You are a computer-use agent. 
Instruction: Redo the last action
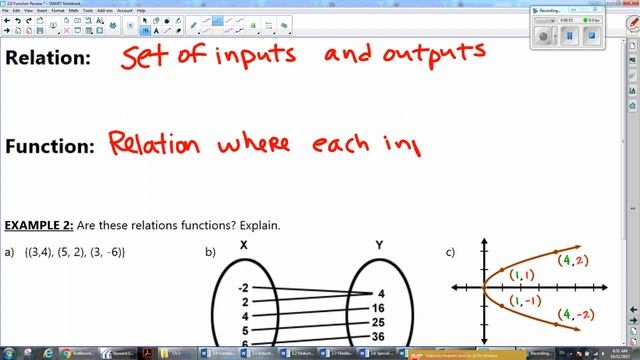[x=29, y=21]
